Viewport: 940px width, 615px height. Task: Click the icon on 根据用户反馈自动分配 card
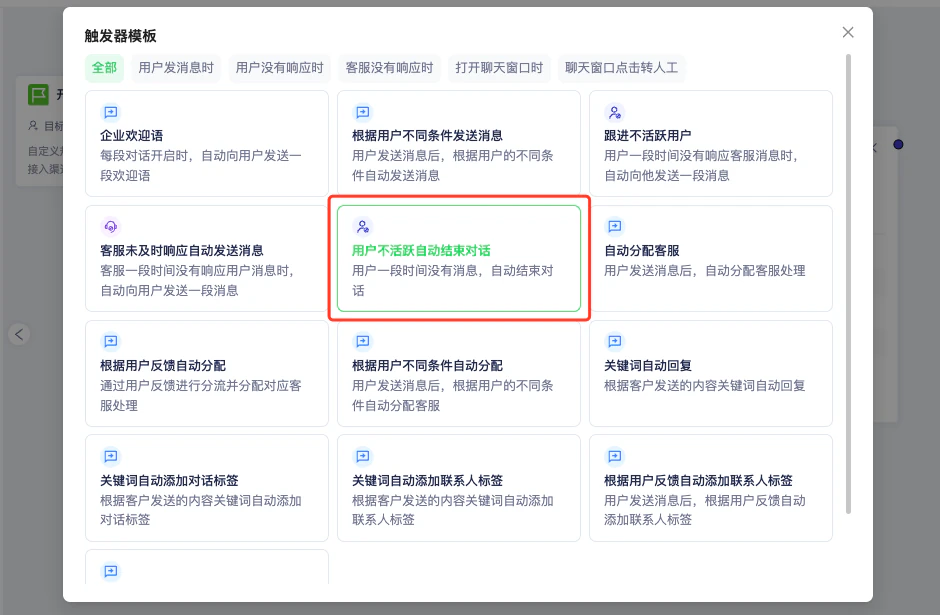111,342
